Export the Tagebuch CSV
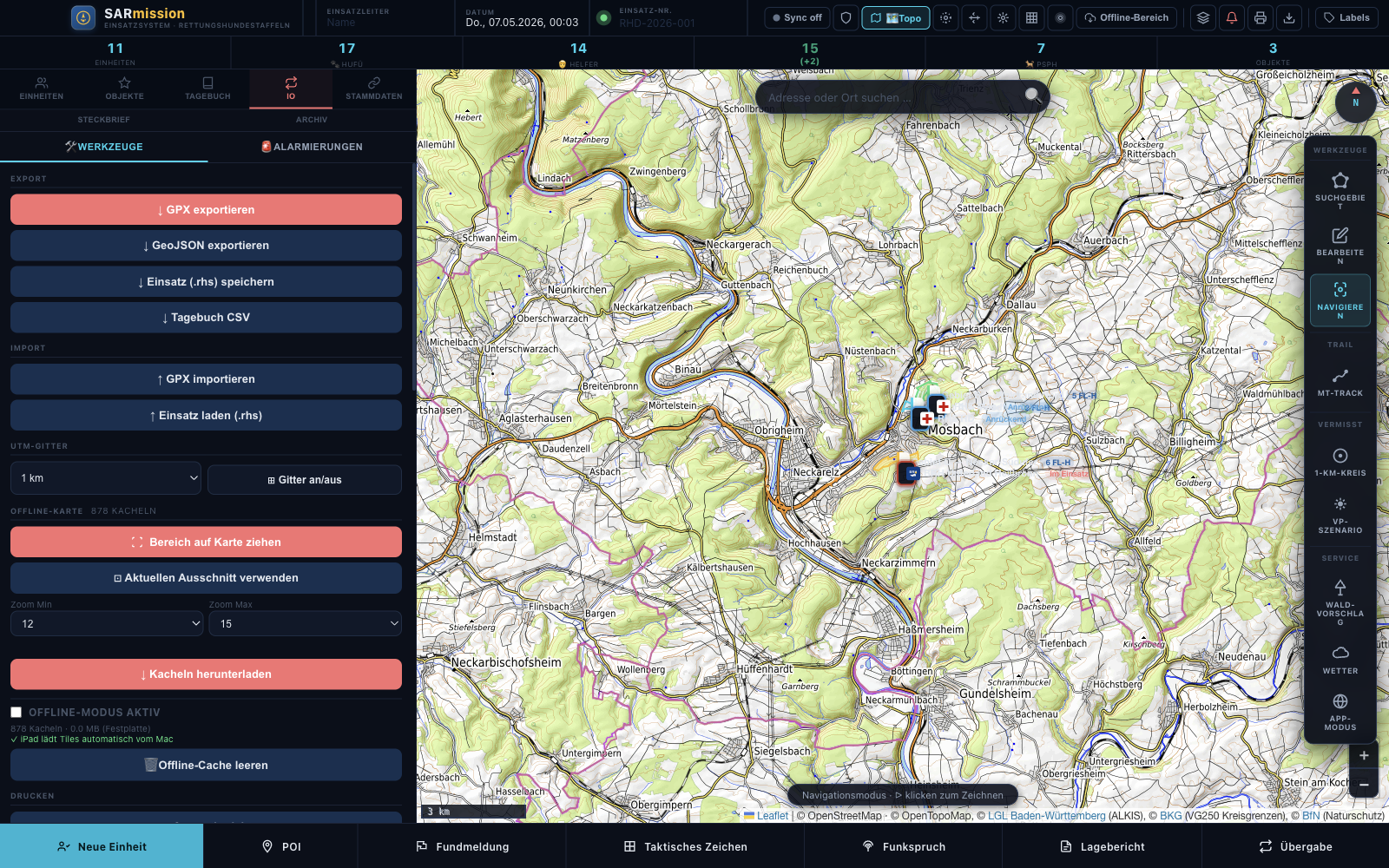 tap(206, 318)
